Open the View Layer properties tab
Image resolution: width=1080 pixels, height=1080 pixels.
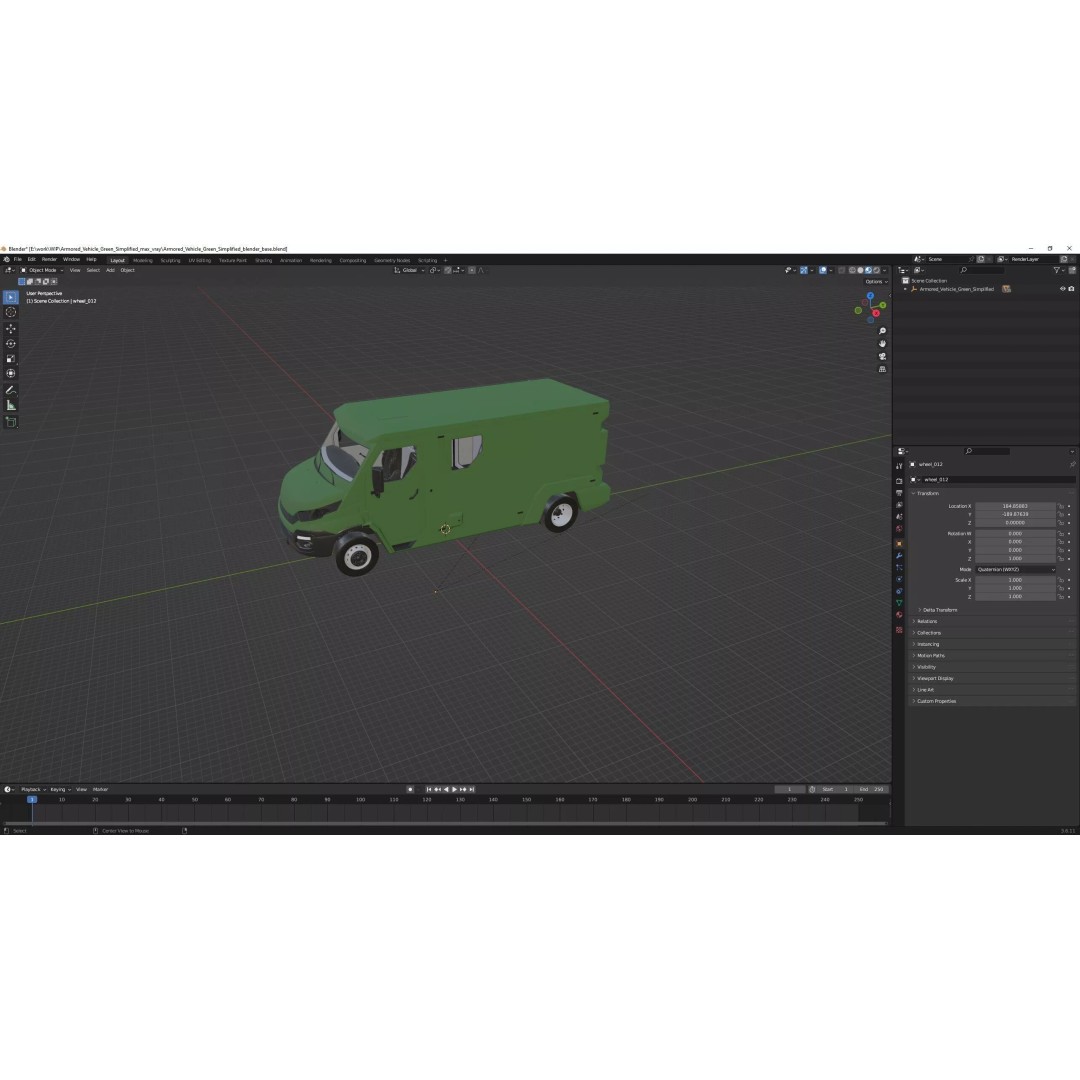coord(899,505)
